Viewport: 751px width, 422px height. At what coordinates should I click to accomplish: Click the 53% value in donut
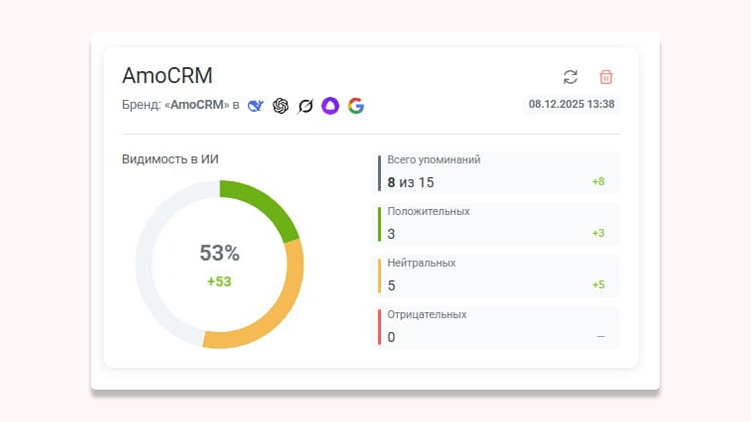coord(219,253)
